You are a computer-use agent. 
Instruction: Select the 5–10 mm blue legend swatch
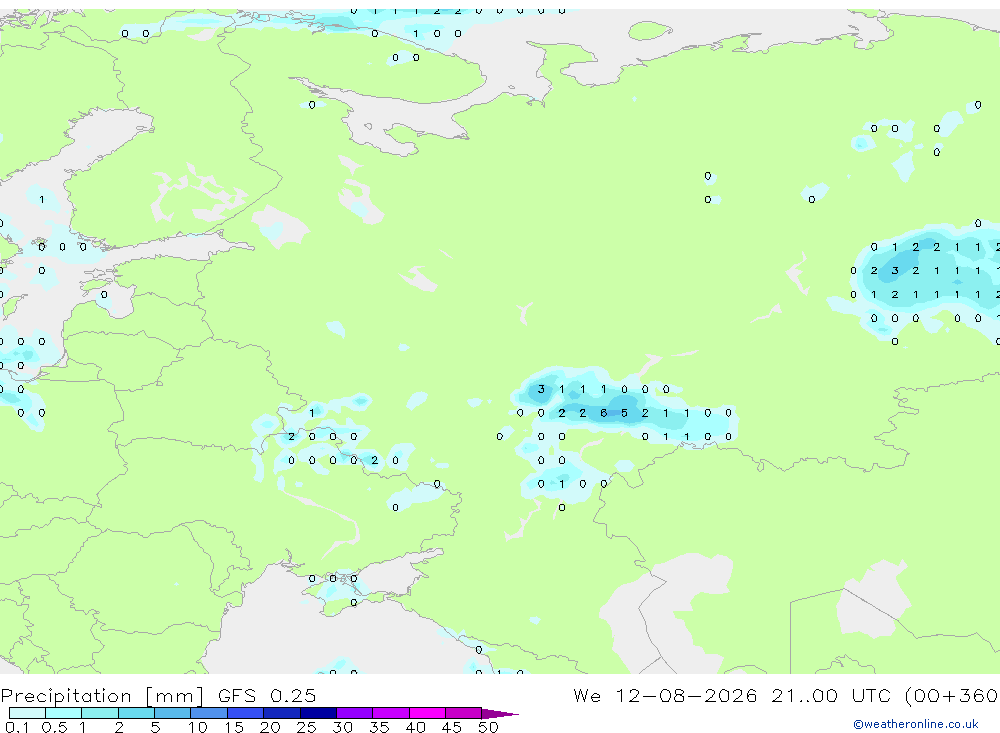pyautogui.click(x=172, y=713)
